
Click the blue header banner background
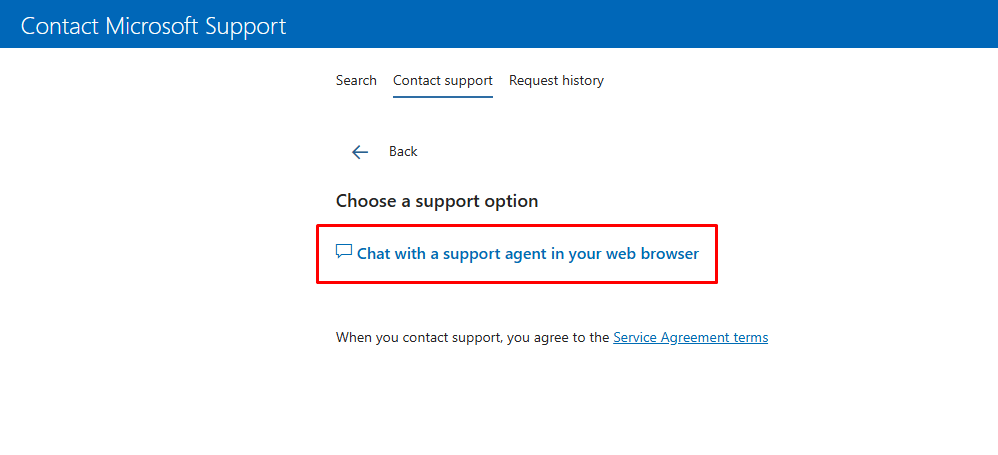636,24
